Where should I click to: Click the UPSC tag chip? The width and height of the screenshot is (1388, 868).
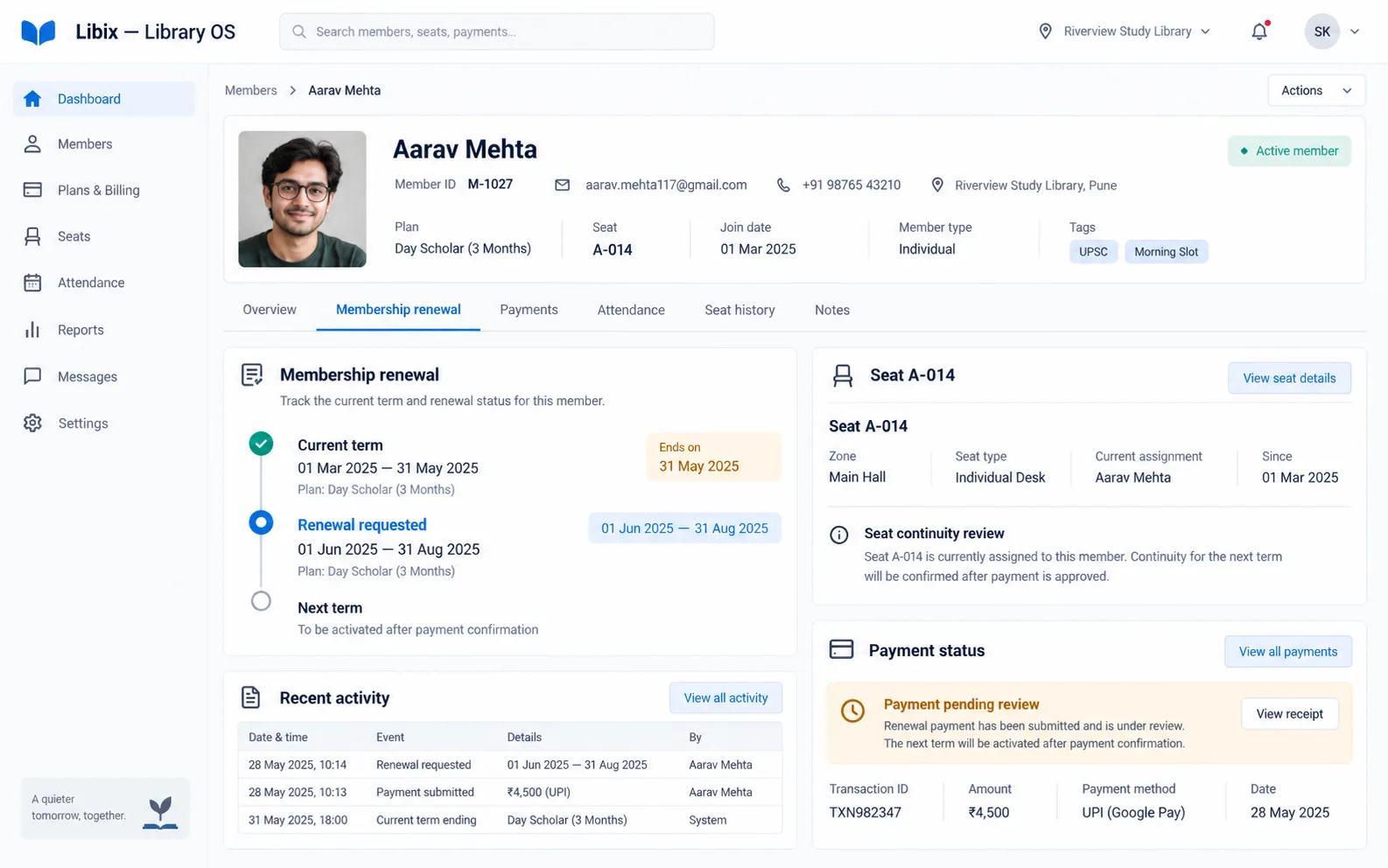tap(1093, 252)
